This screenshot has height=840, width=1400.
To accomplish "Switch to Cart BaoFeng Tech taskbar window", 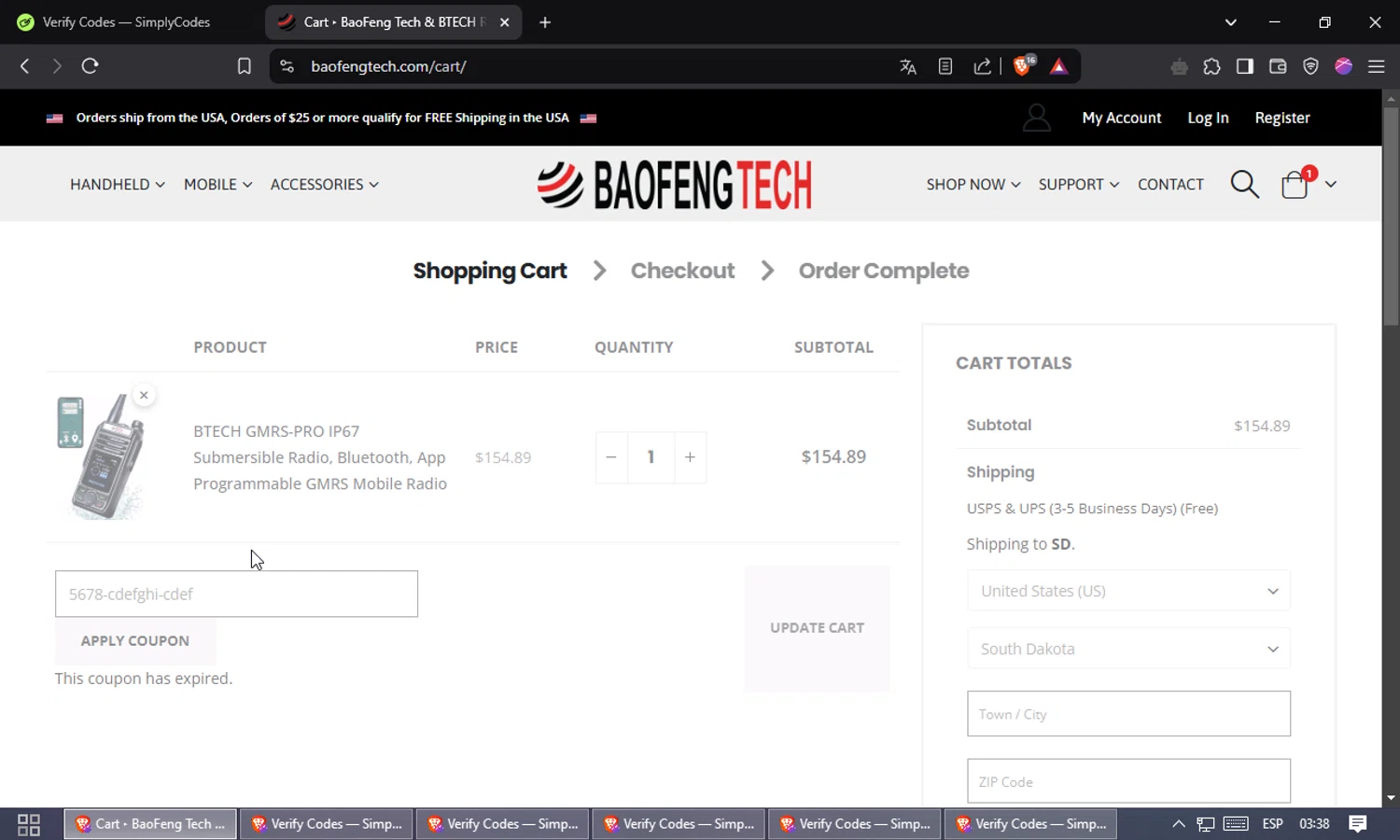I will click(x=149, y=824).
